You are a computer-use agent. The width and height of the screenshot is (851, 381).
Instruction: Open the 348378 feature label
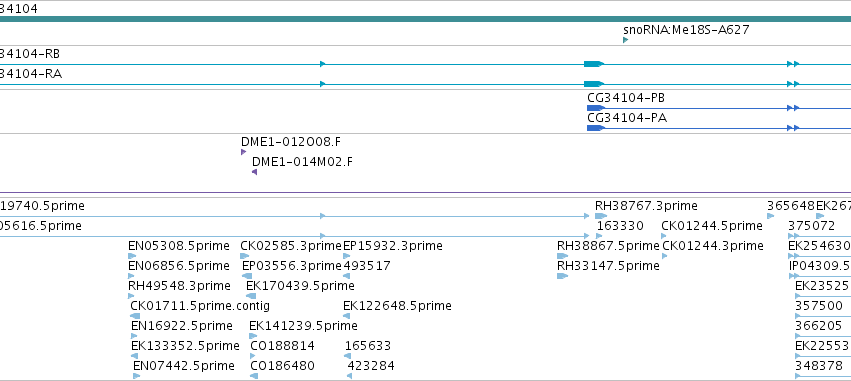click(x=818, y=366)
